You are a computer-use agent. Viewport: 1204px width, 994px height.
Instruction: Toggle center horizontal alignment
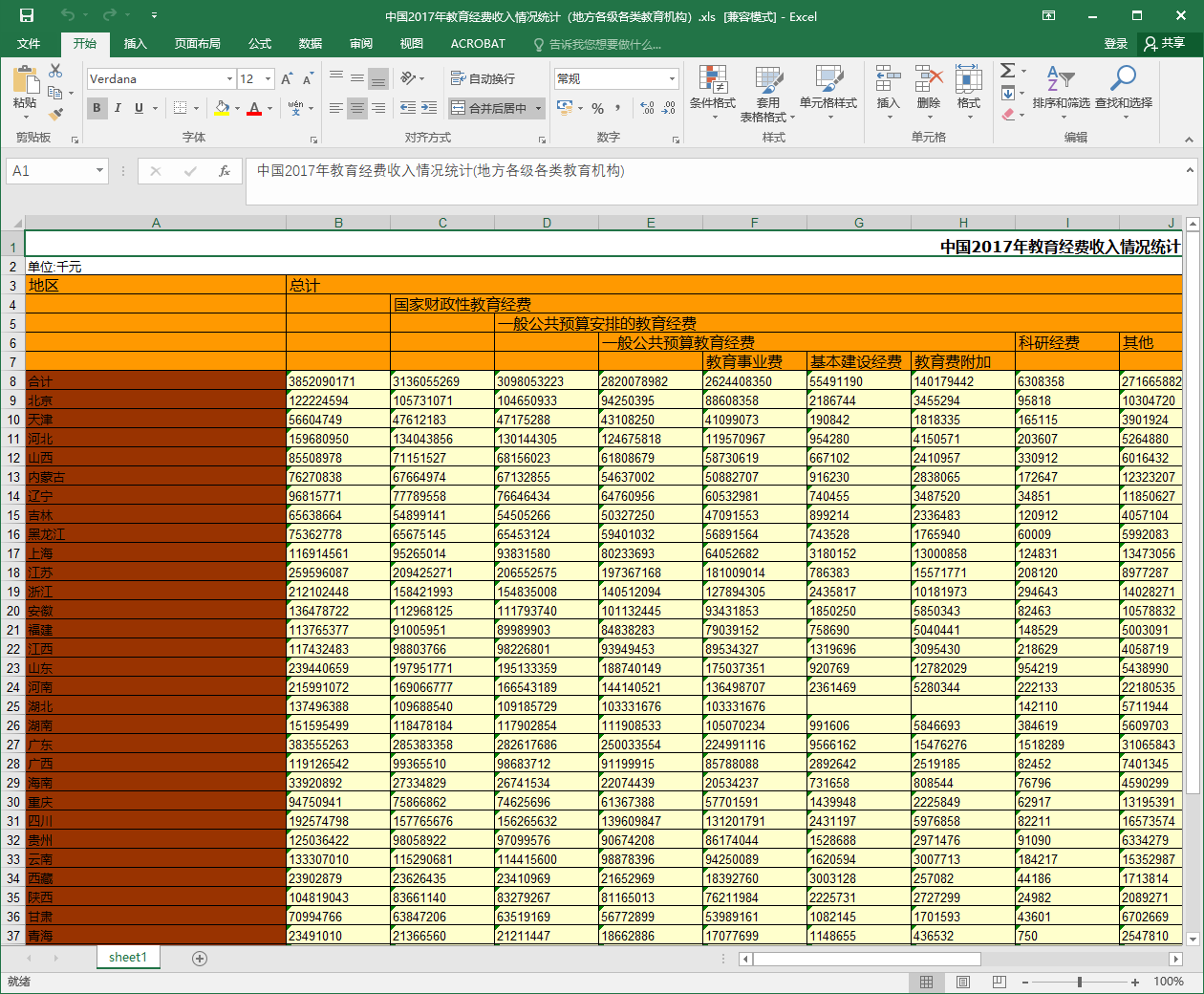(356, 108)
